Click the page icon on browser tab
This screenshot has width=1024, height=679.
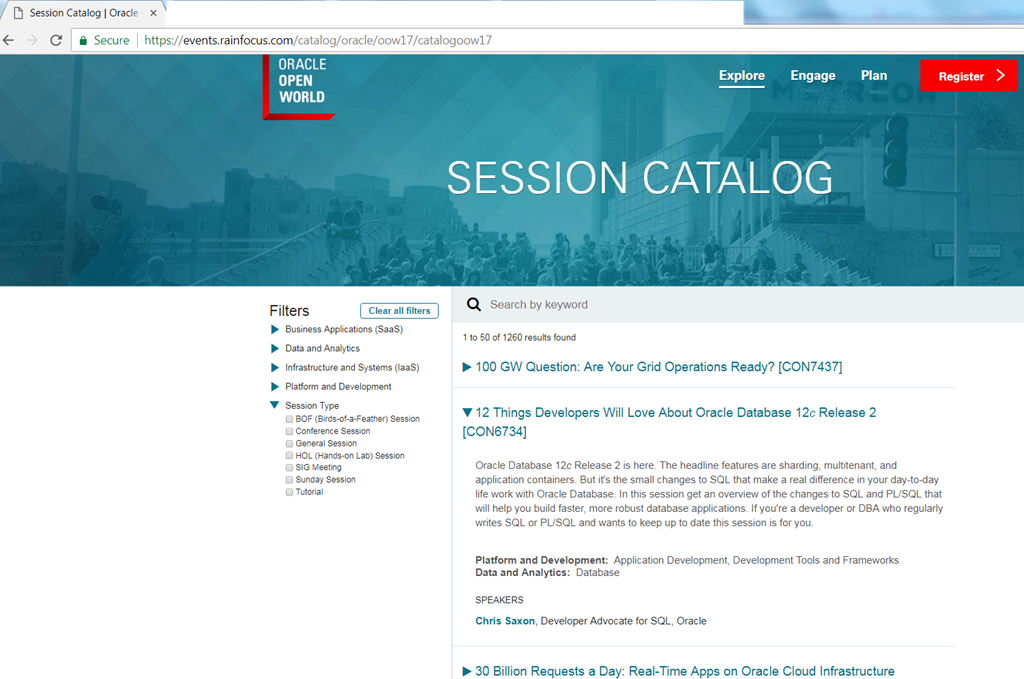point(18,13)
